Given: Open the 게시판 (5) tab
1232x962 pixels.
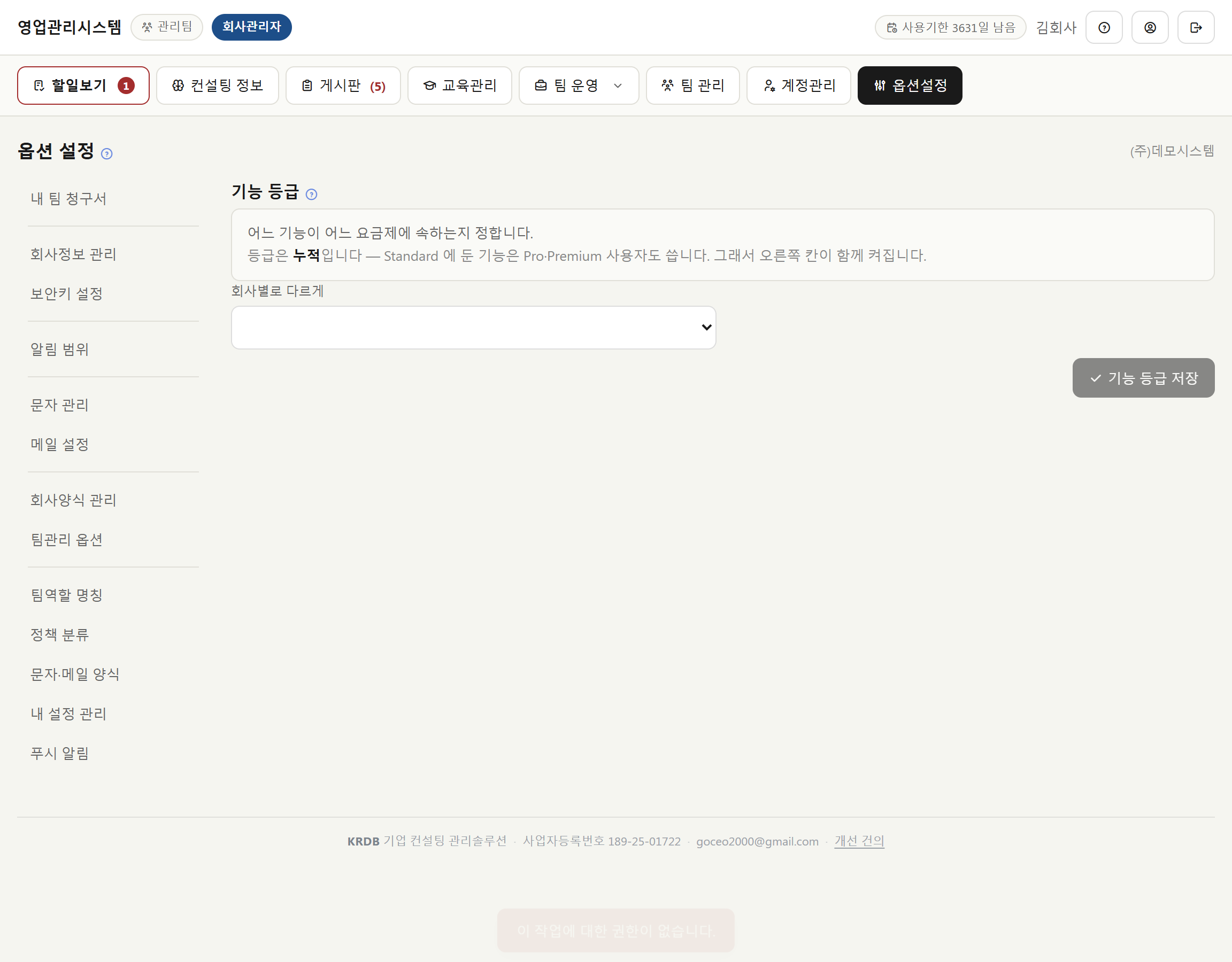Looking at the screenshot, I should (x=343, y=85).
